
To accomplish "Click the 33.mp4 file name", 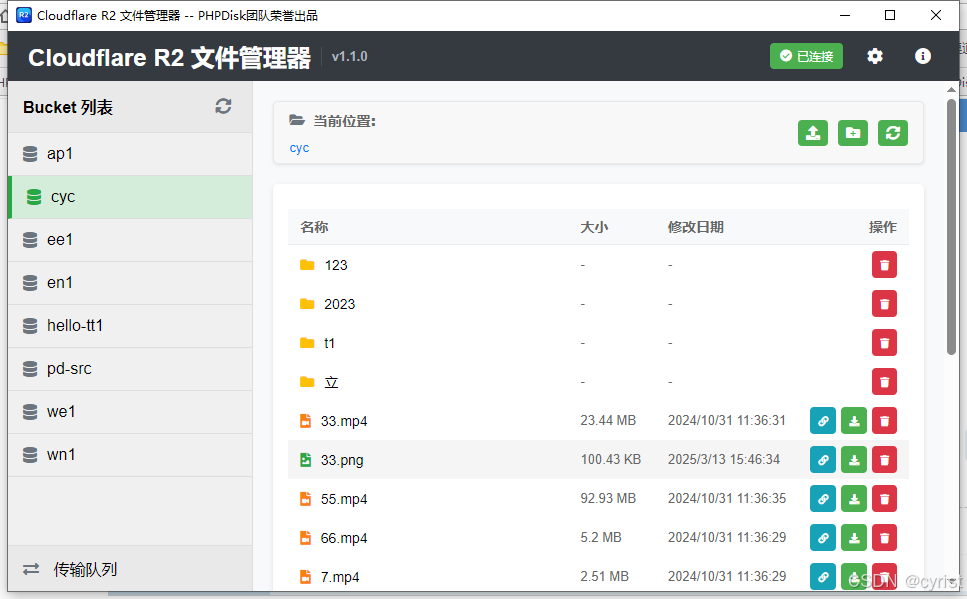I will click(344, 421).
